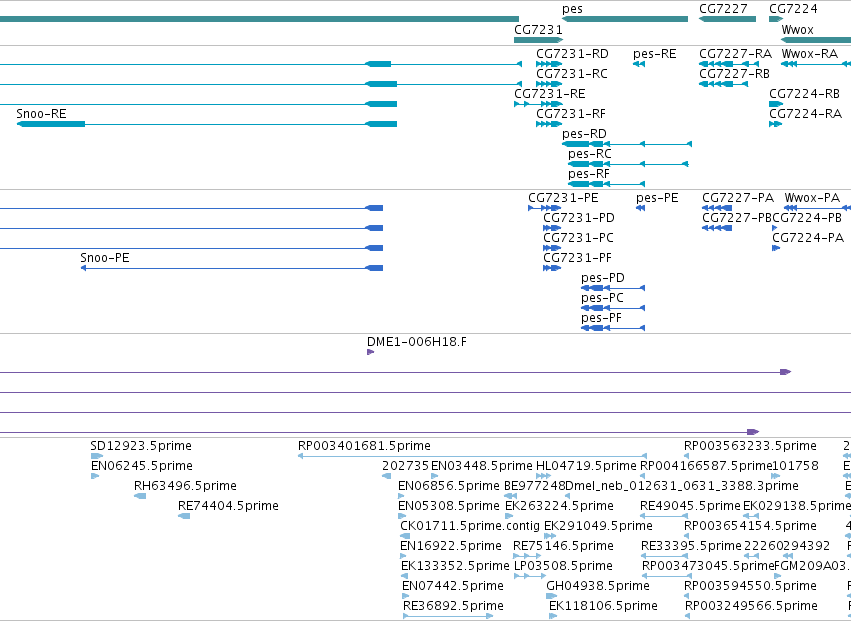This screenshot has width=851, height=621.
Task: Select EST RH63496.5prime
Action: (x=140, y=496)
